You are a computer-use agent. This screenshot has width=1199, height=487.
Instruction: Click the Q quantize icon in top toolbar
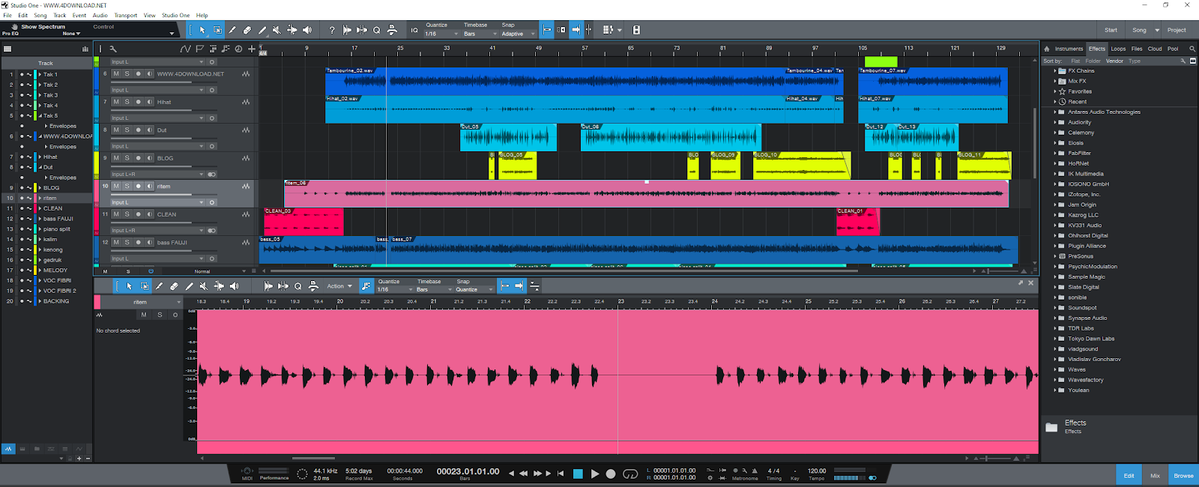(x=377, y=30)
